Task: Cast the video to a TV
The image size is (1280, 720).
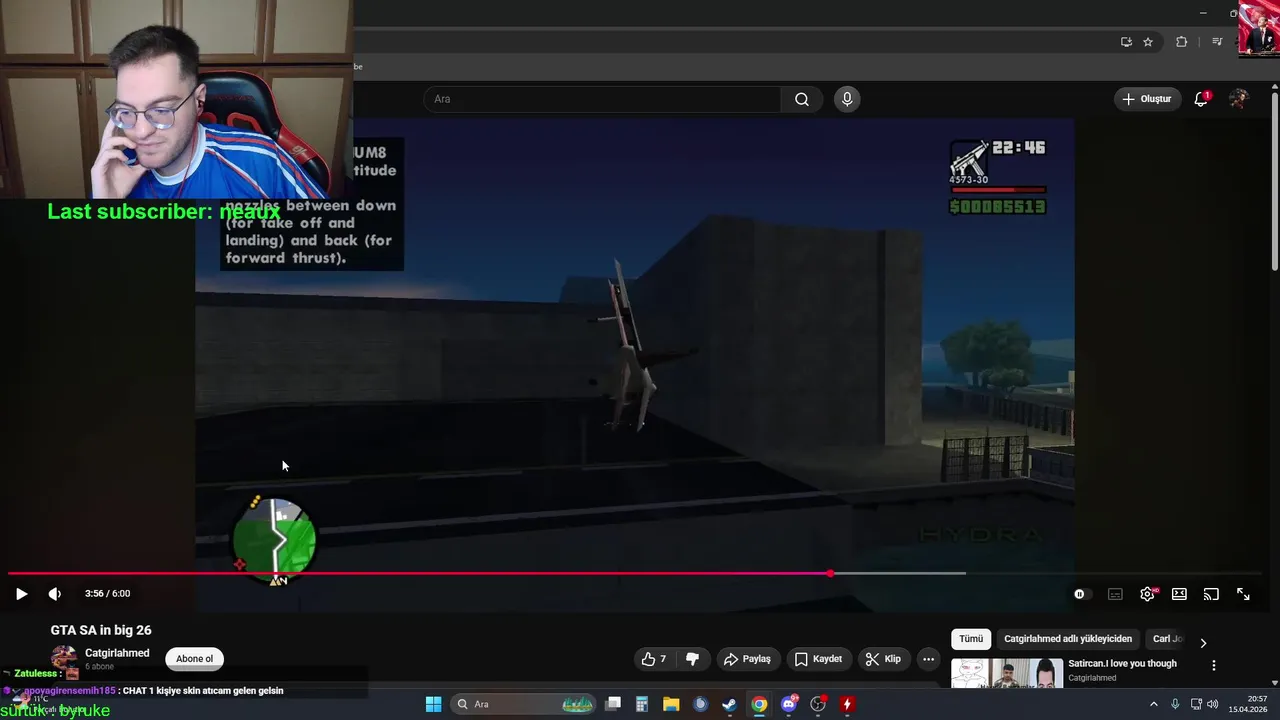Action: click(x=1211, y=594)
